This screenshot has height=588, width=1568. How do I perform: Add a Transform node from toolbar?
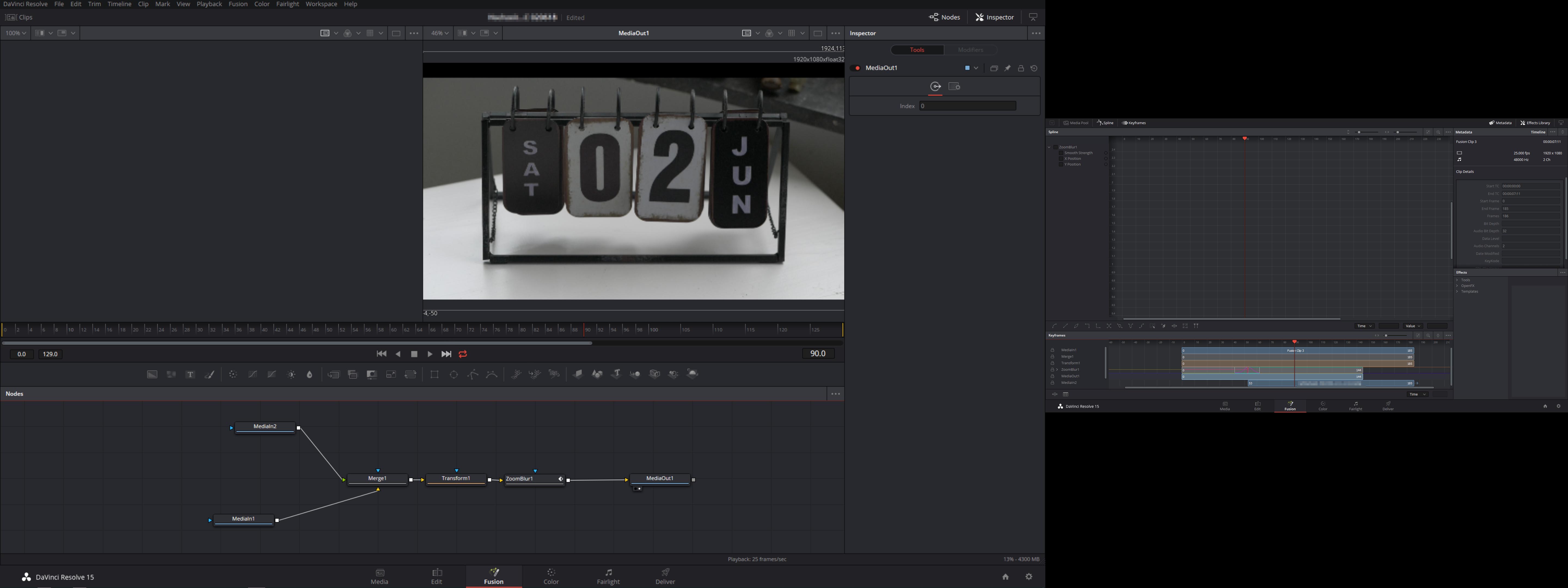point(411,374)
